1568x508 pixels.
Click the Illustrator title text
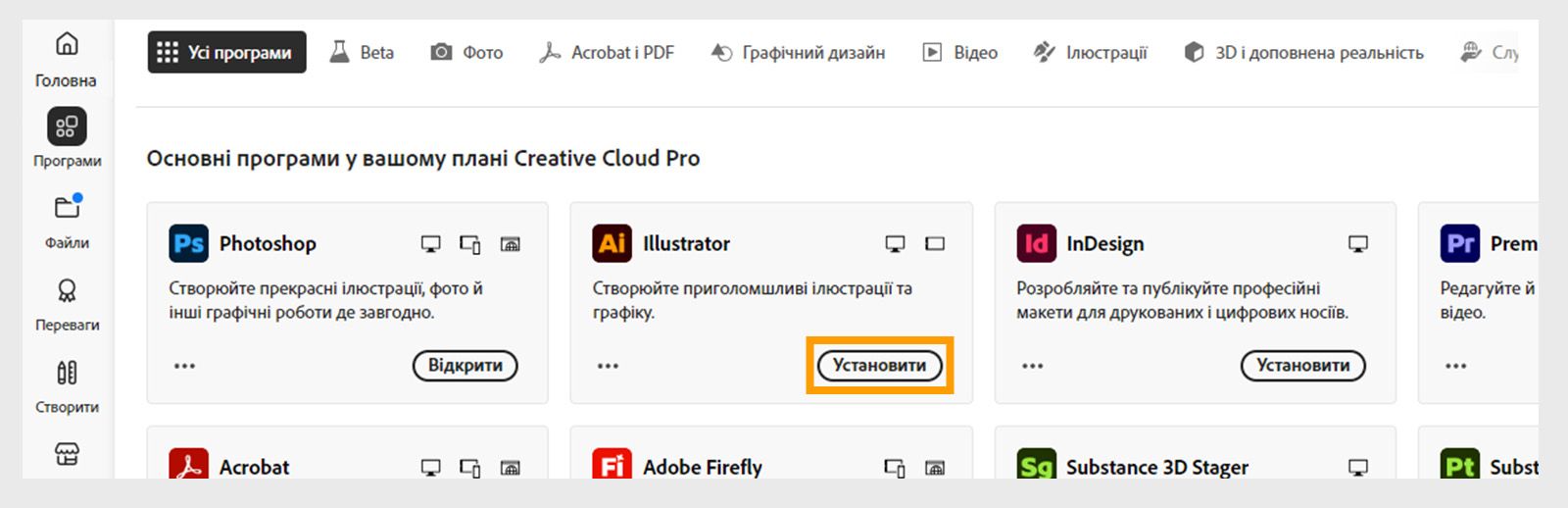(x=686, y=243)
